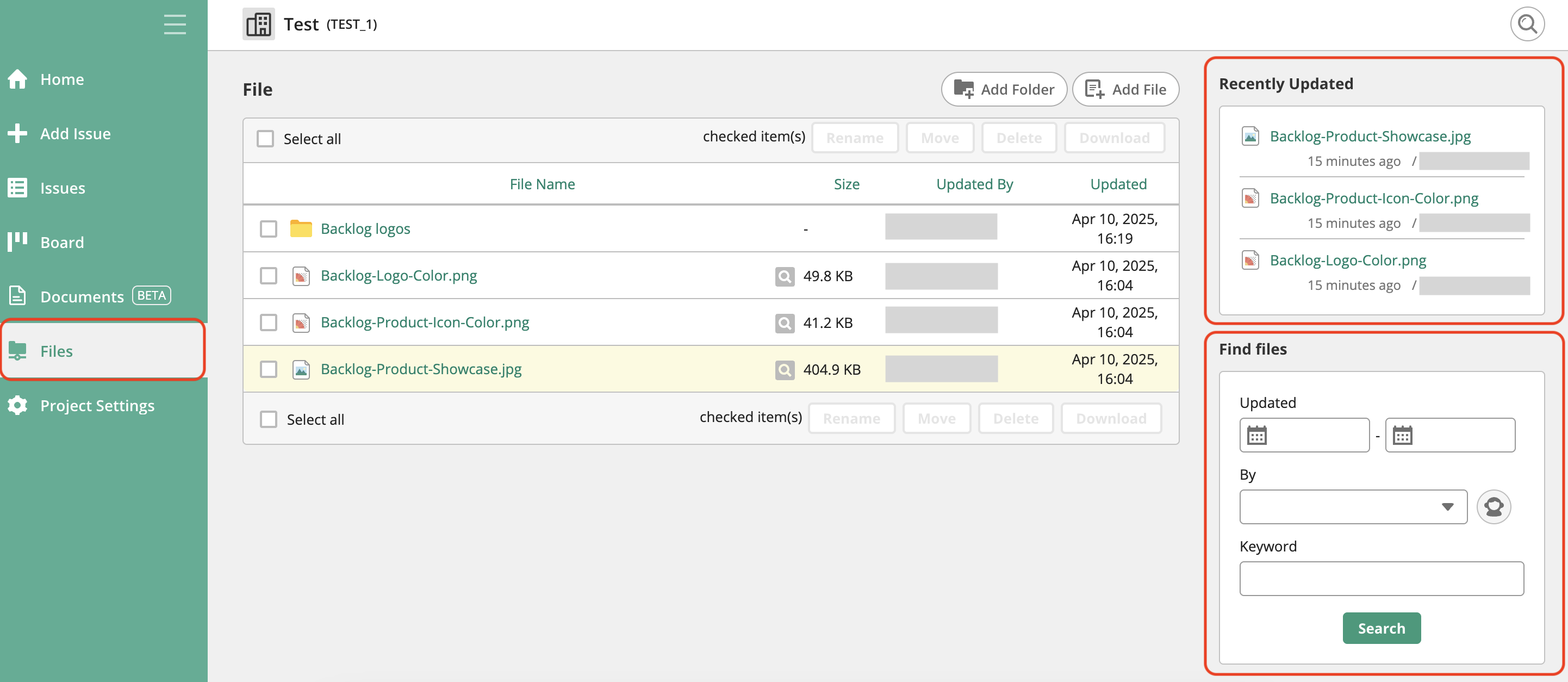
Task: Preview Backlog-Product-Icon-Color.png with magnifier icon
Action: click(x=785, y=324)
